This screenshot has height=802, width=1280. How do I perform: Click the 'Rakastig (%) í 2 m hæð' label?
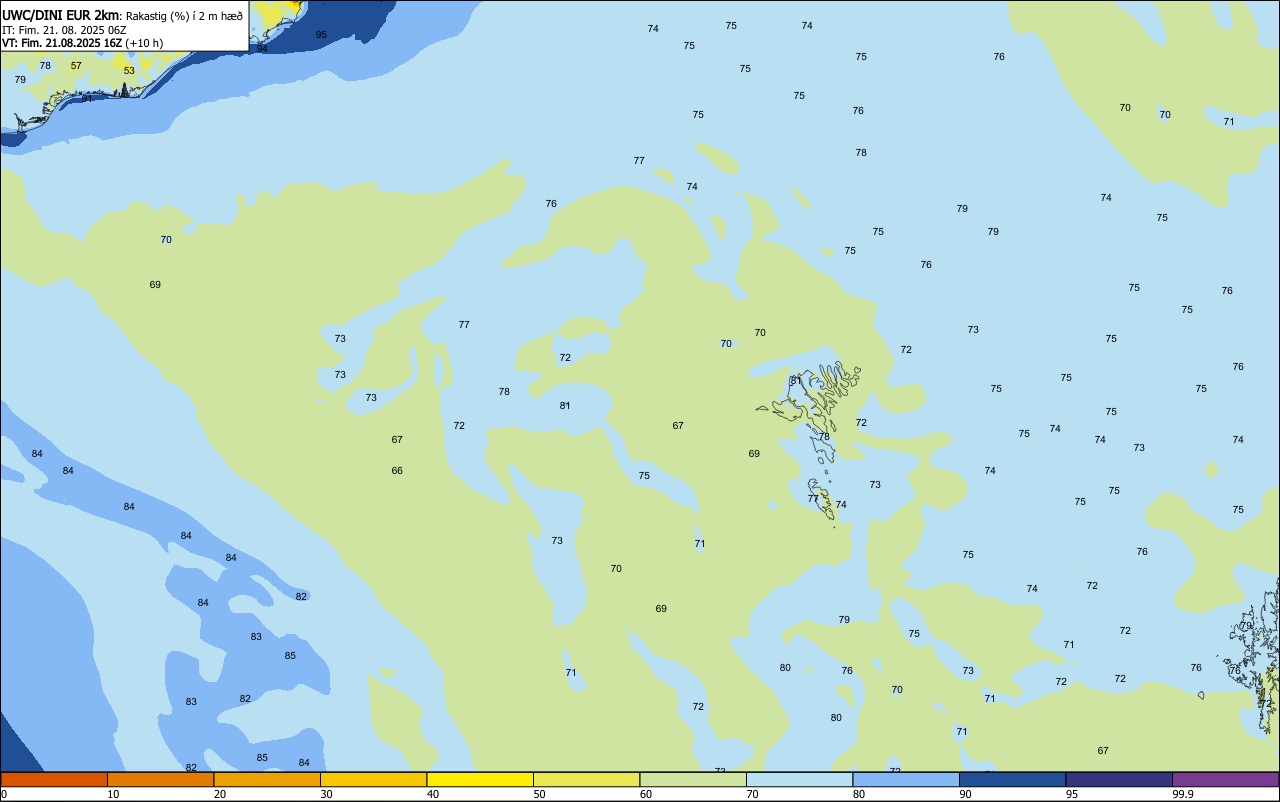[184, 15]
